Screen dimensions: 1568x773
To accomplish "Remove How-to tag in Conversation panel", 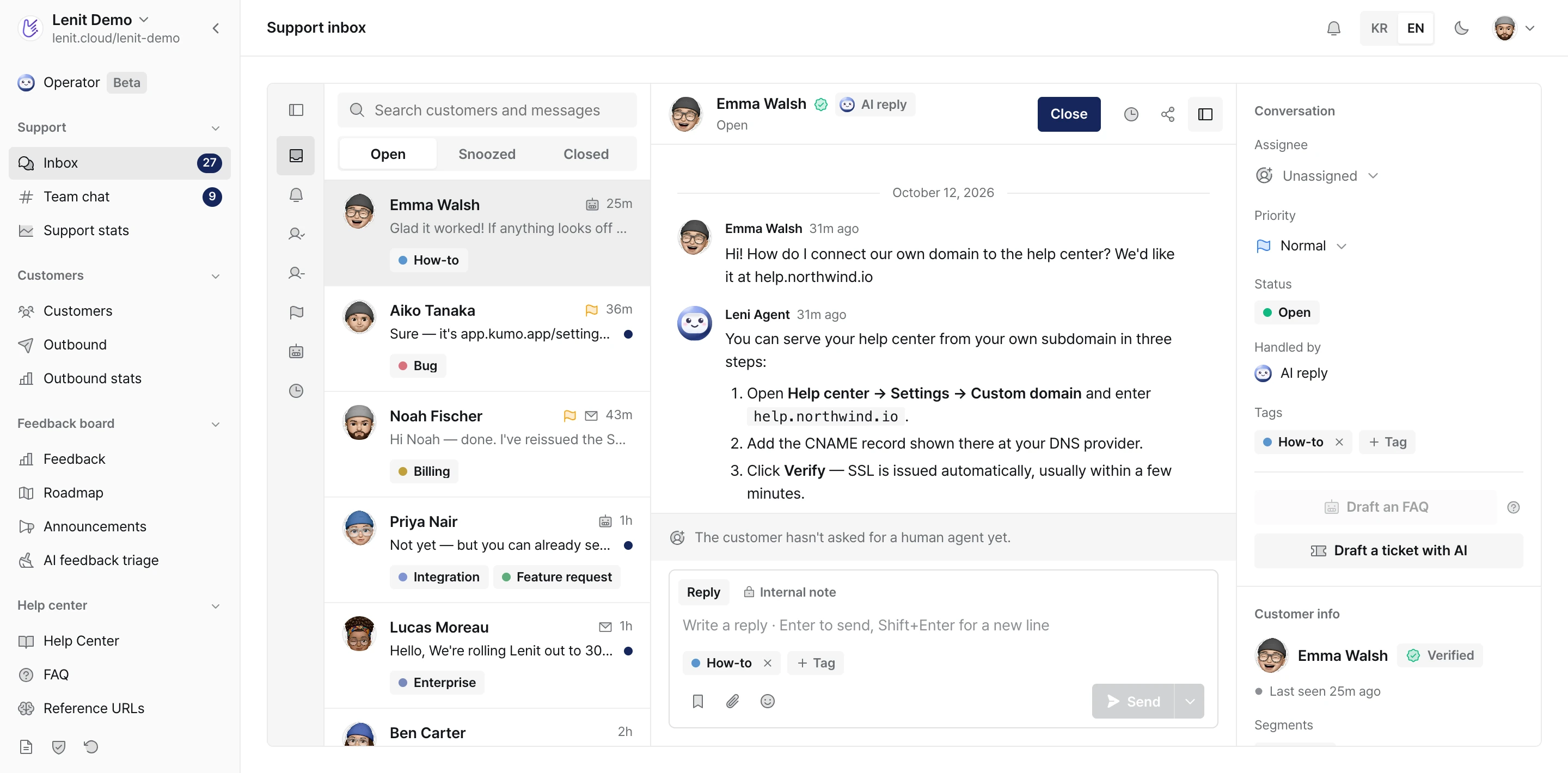I will tap(1339, 442).
